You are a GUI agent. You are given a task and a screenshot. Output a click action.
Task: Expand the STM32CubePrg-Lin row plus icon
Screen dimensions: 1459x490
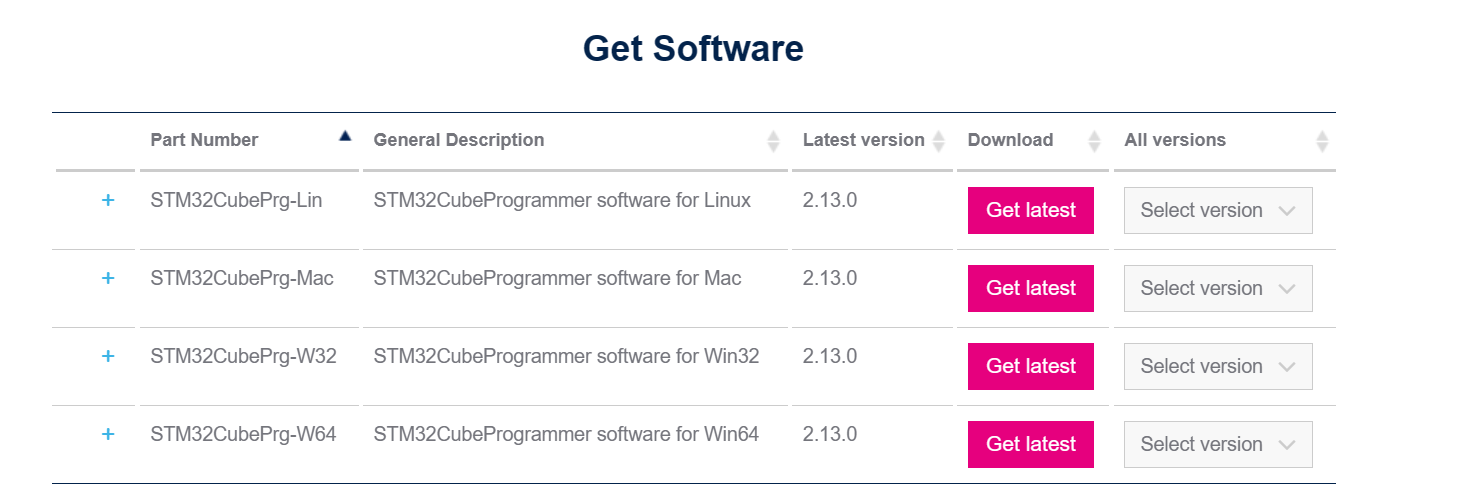pyautogui.click(x=108, y=200)
